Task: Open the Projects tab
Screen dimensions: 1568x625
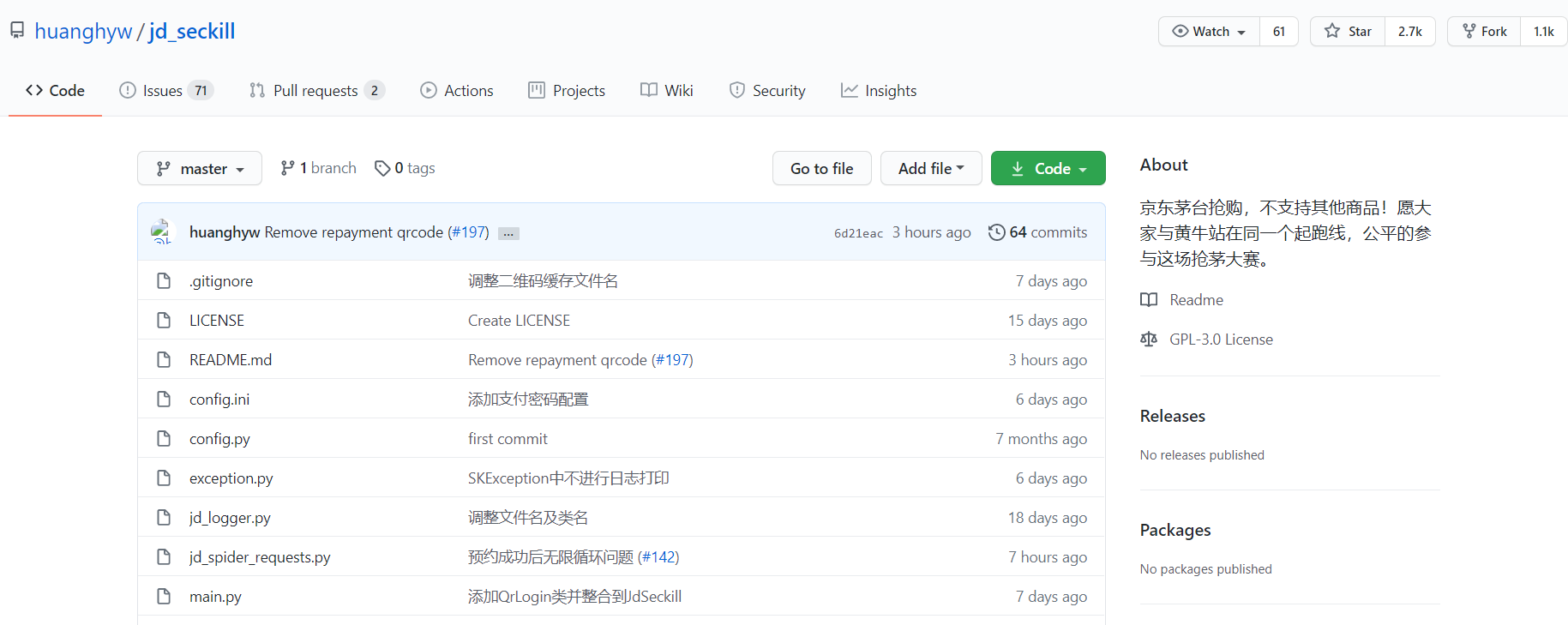Action: click(567, 90)
